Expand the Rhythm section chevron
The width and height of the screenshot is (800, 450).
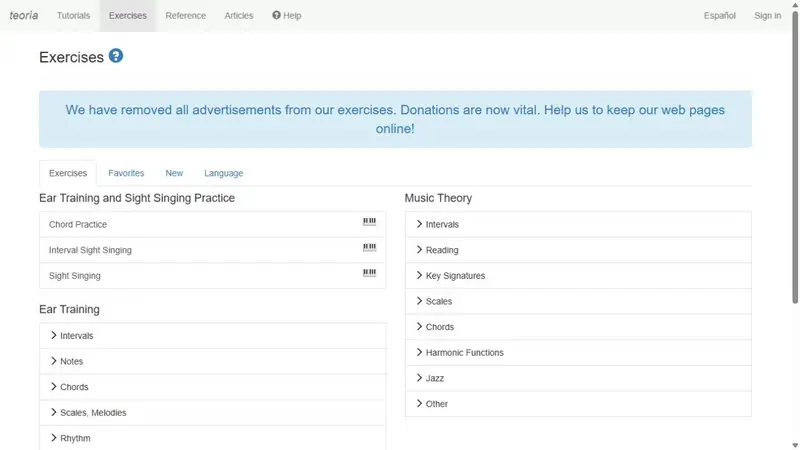point(54,437)
